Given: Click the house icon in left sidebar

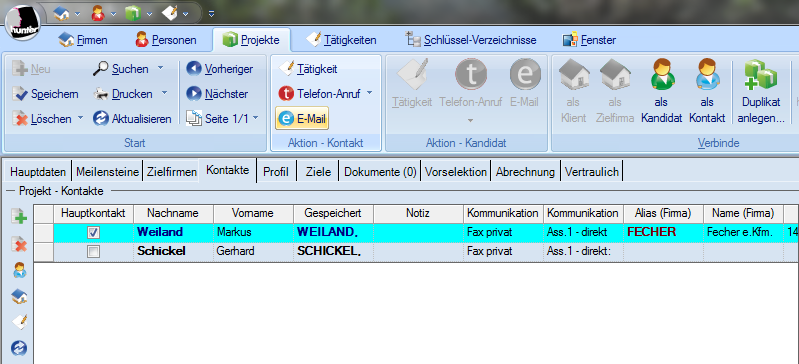Looking at the screenshot, I should coord(19,296).
